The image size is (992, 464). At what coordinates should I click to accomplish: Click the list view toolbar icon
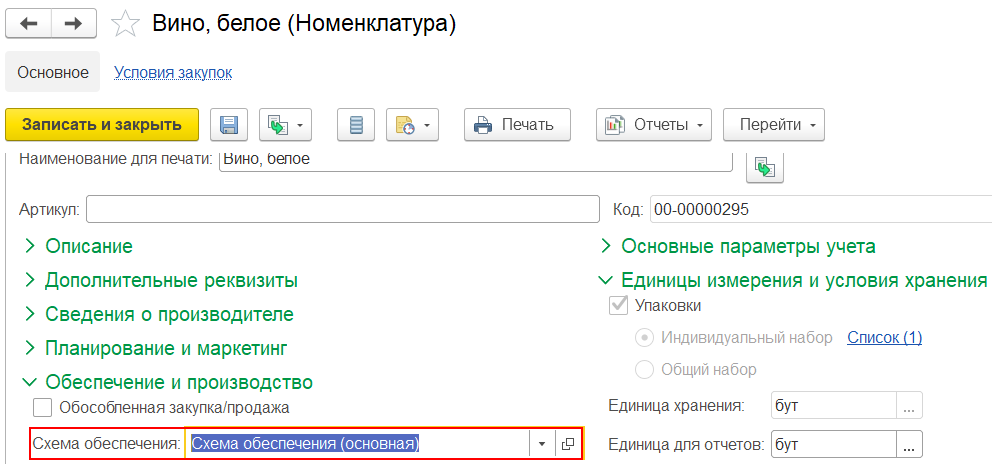coord(356,125)
